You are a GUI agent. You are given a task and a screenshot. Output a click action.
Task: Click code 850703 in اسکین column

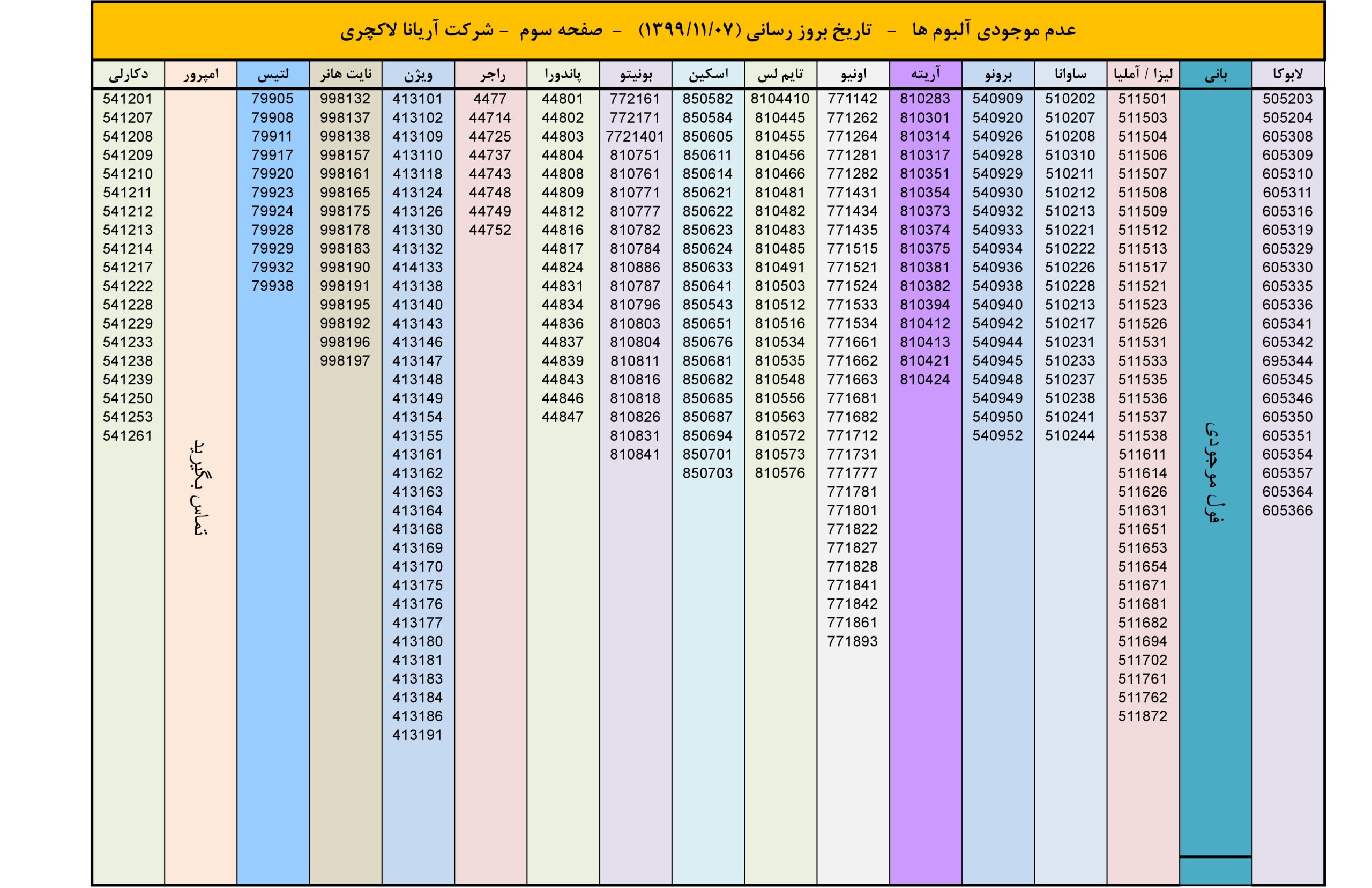tap(707, 473)
